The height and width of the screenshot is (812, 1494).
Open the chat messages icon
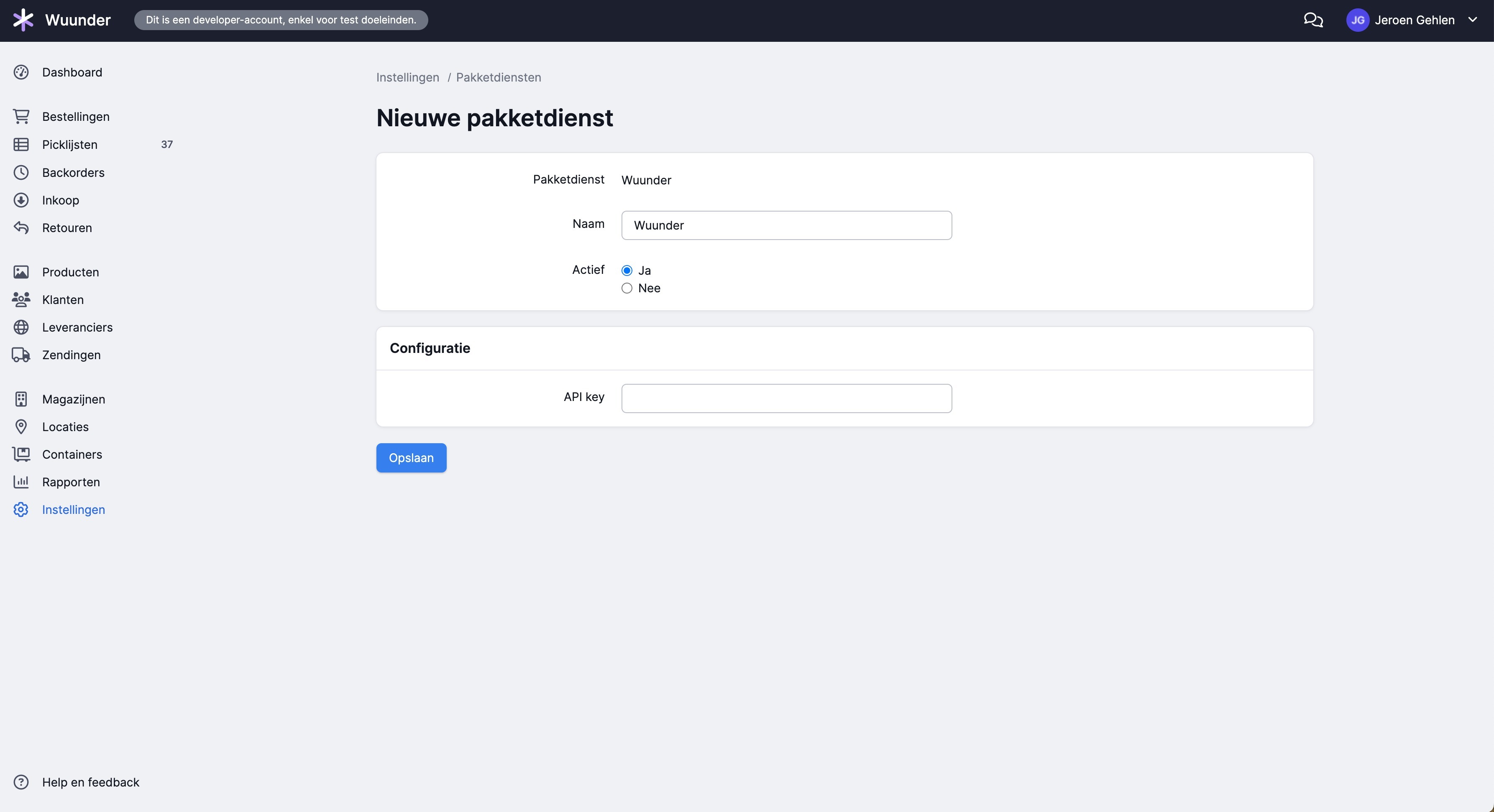click(x=1313, y=20)
